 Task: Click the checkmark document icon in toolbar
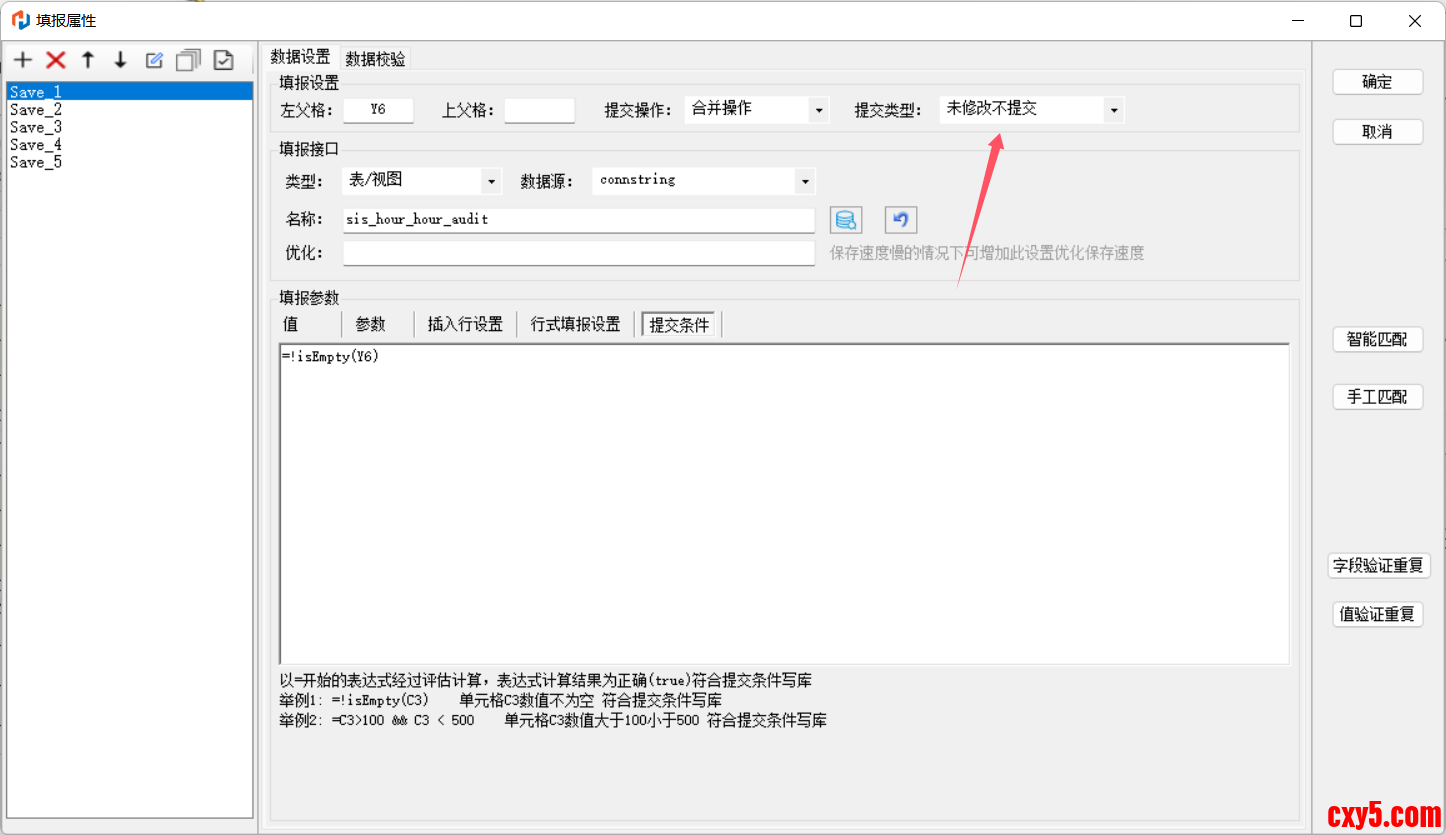(x=223, y=60)
